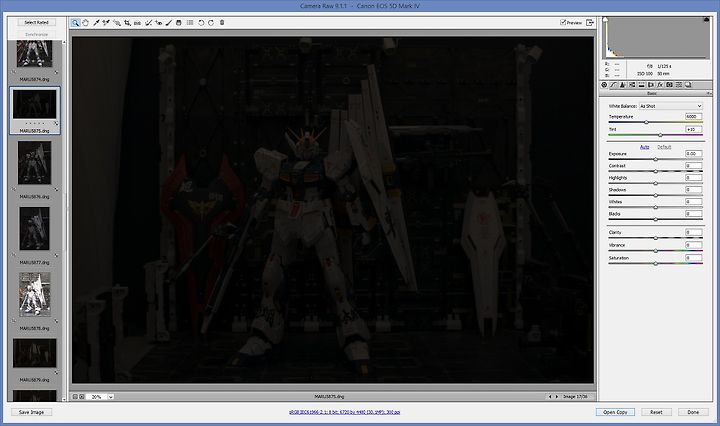Select the Spot Removal tool
Image resolution: width=720 pixels, height=426 pixels.
pyautogui.click(x=148, y=22)
